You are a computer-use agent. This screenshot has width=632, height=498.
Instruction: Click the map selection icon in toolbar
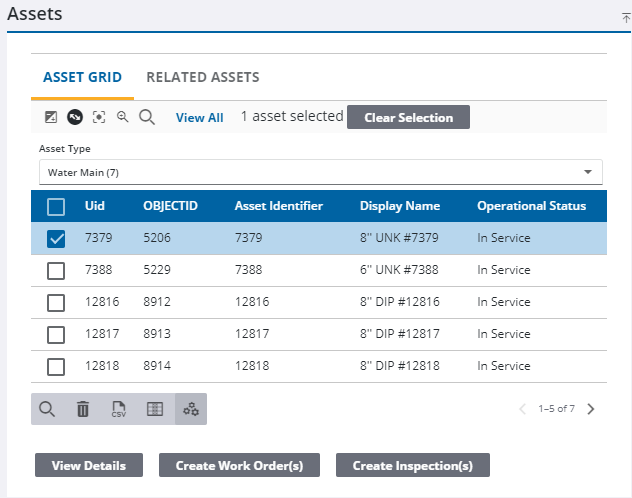[51, 117]
